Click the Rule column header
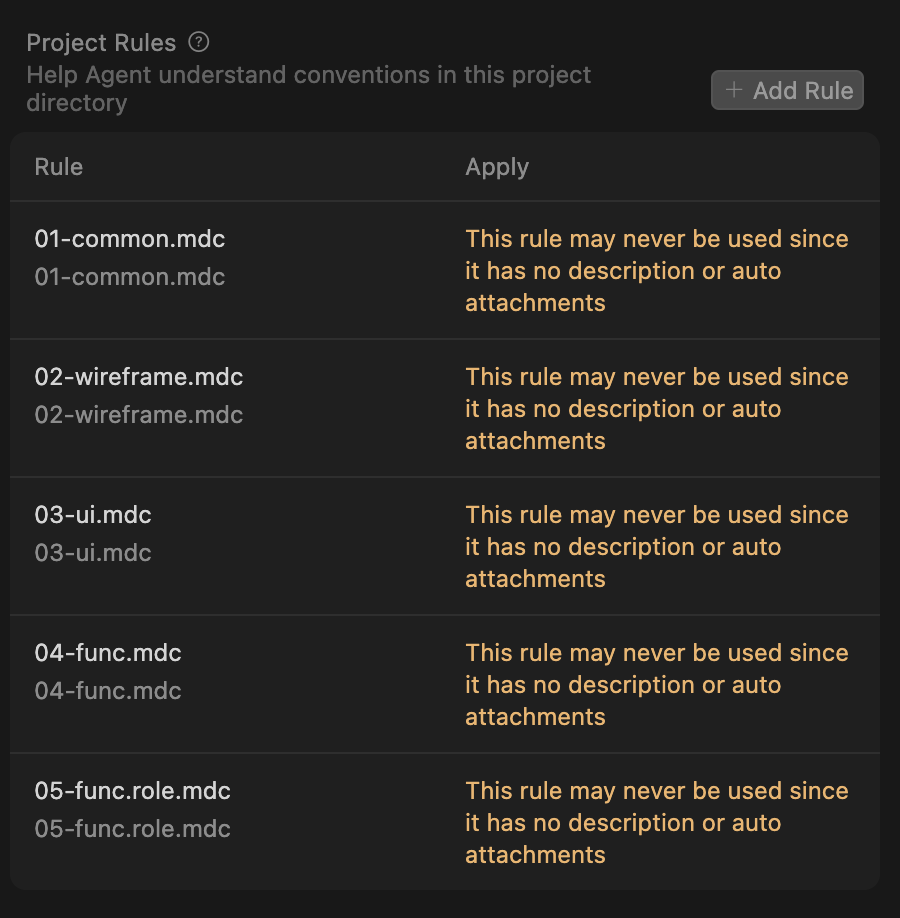The height and width of the screenshot is (918, 900). point(59,167)
